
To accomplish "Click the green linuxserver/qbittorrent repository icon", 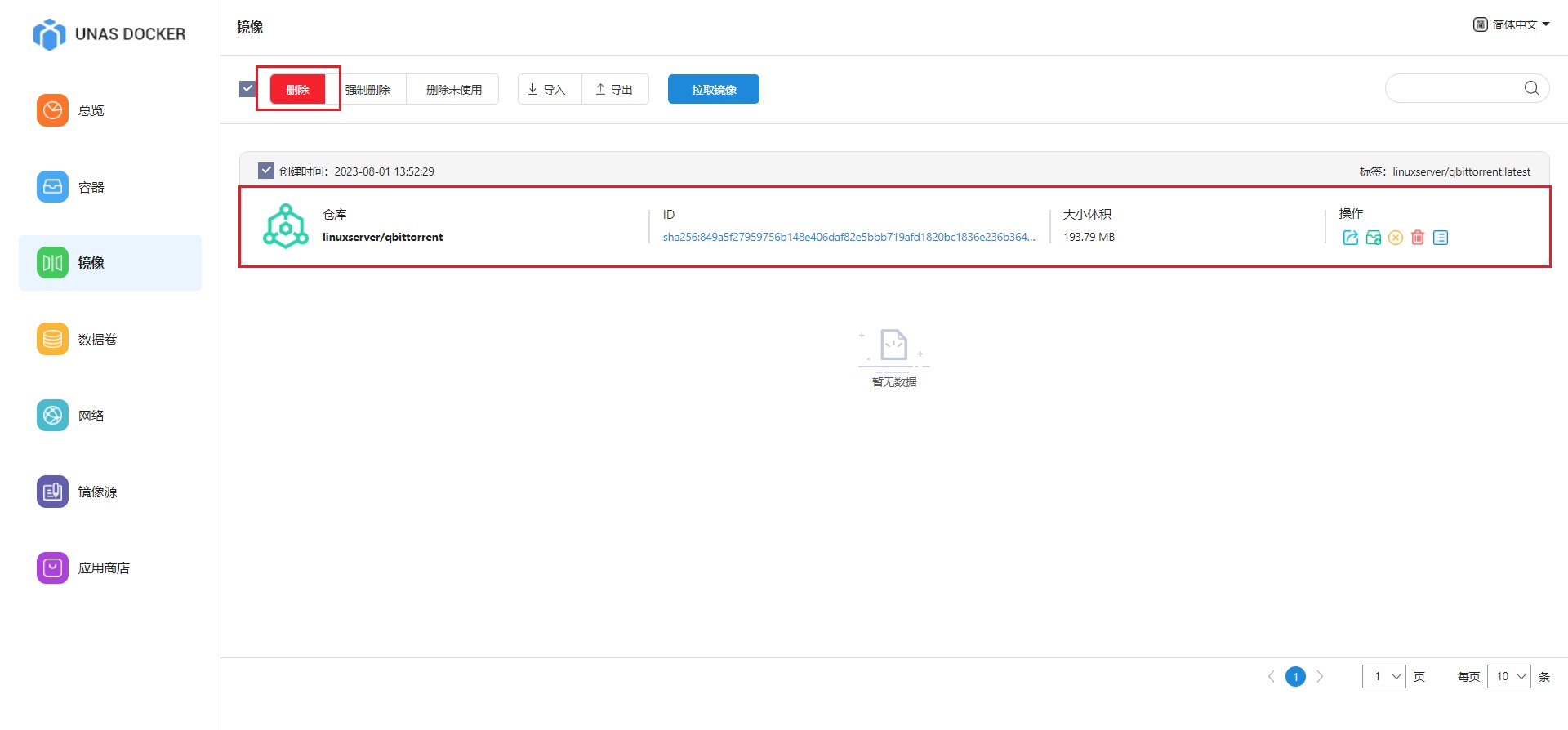I will (285, 226).
